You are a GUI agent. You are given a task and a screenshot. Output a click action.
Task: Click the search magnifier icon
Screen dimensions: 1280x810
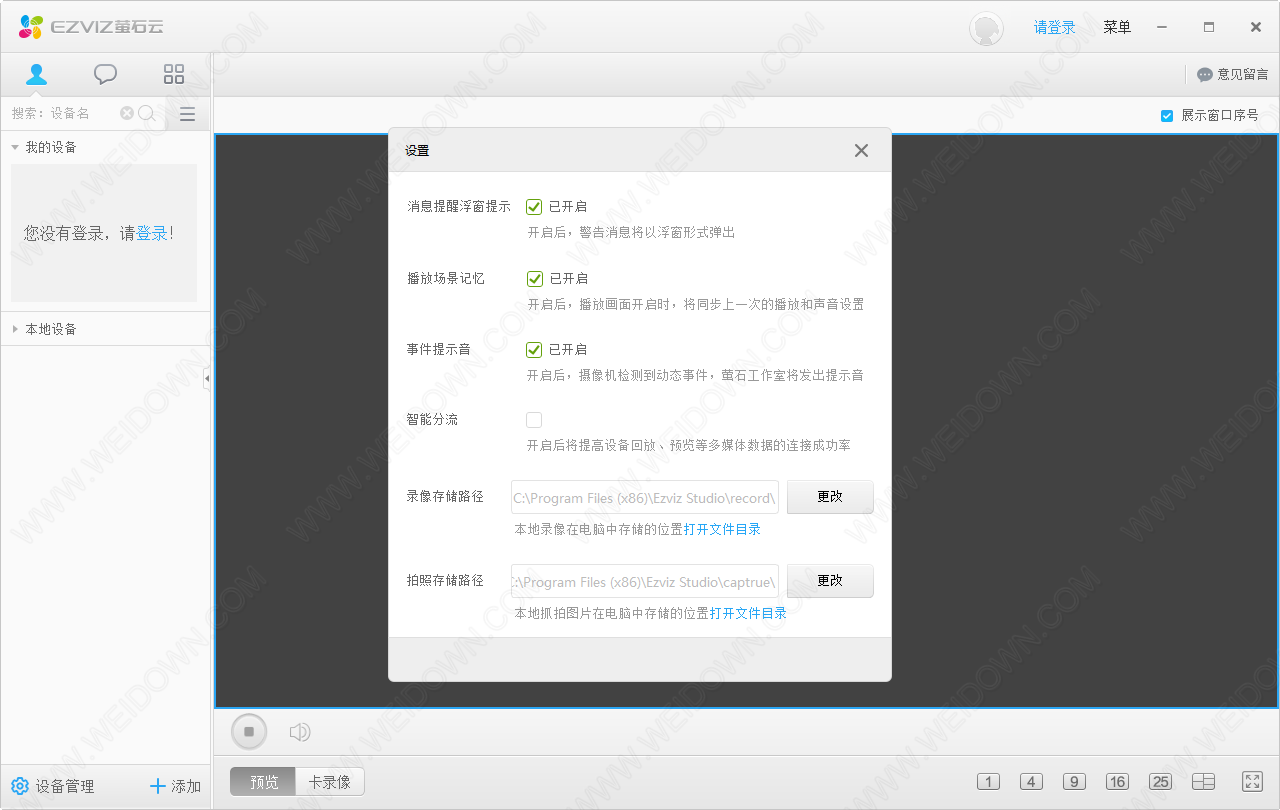click(146, 113)
